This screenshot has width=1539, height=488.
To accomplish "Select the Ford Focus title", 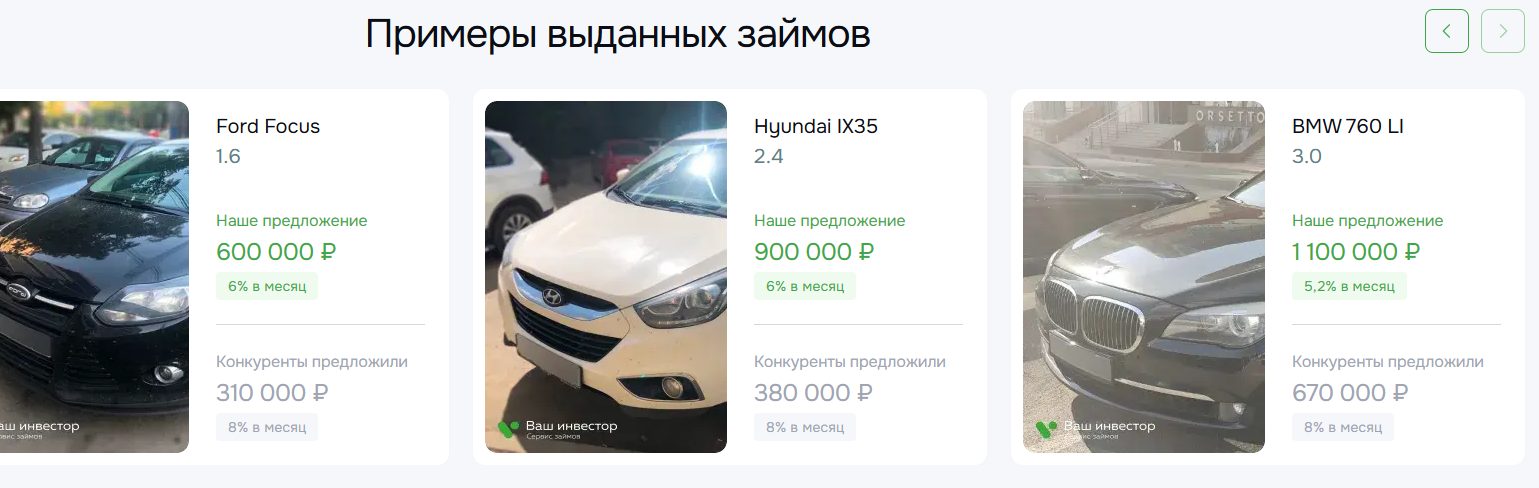I will pos(268,127).
